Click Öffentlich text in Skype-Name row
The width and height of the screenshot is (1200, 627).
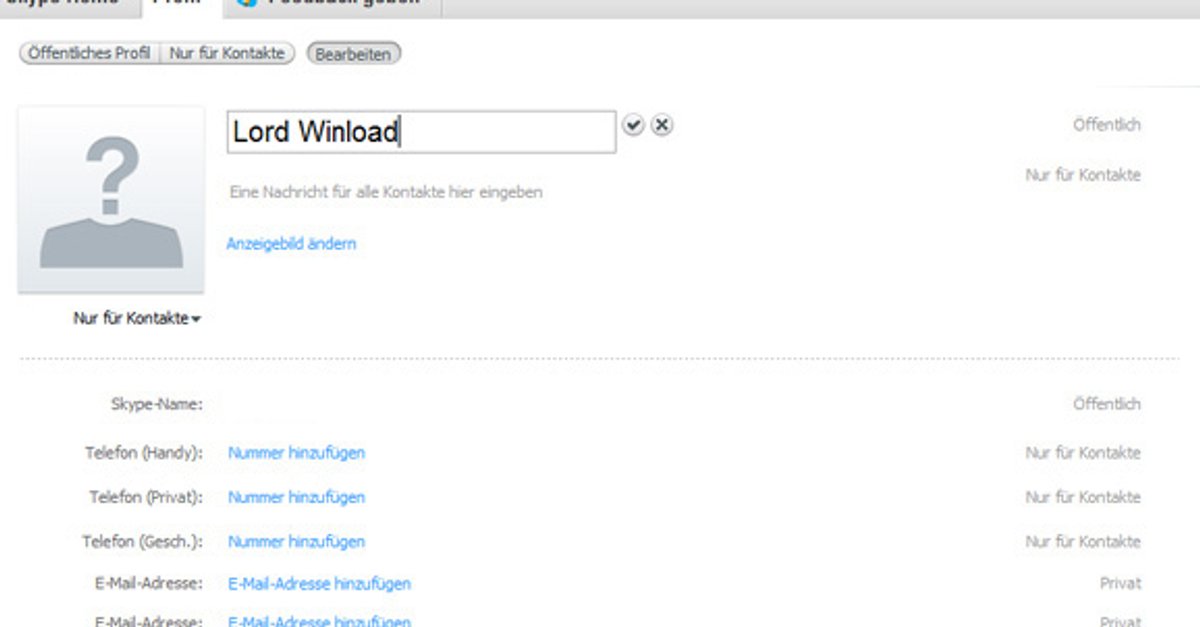pos(1106,404)
